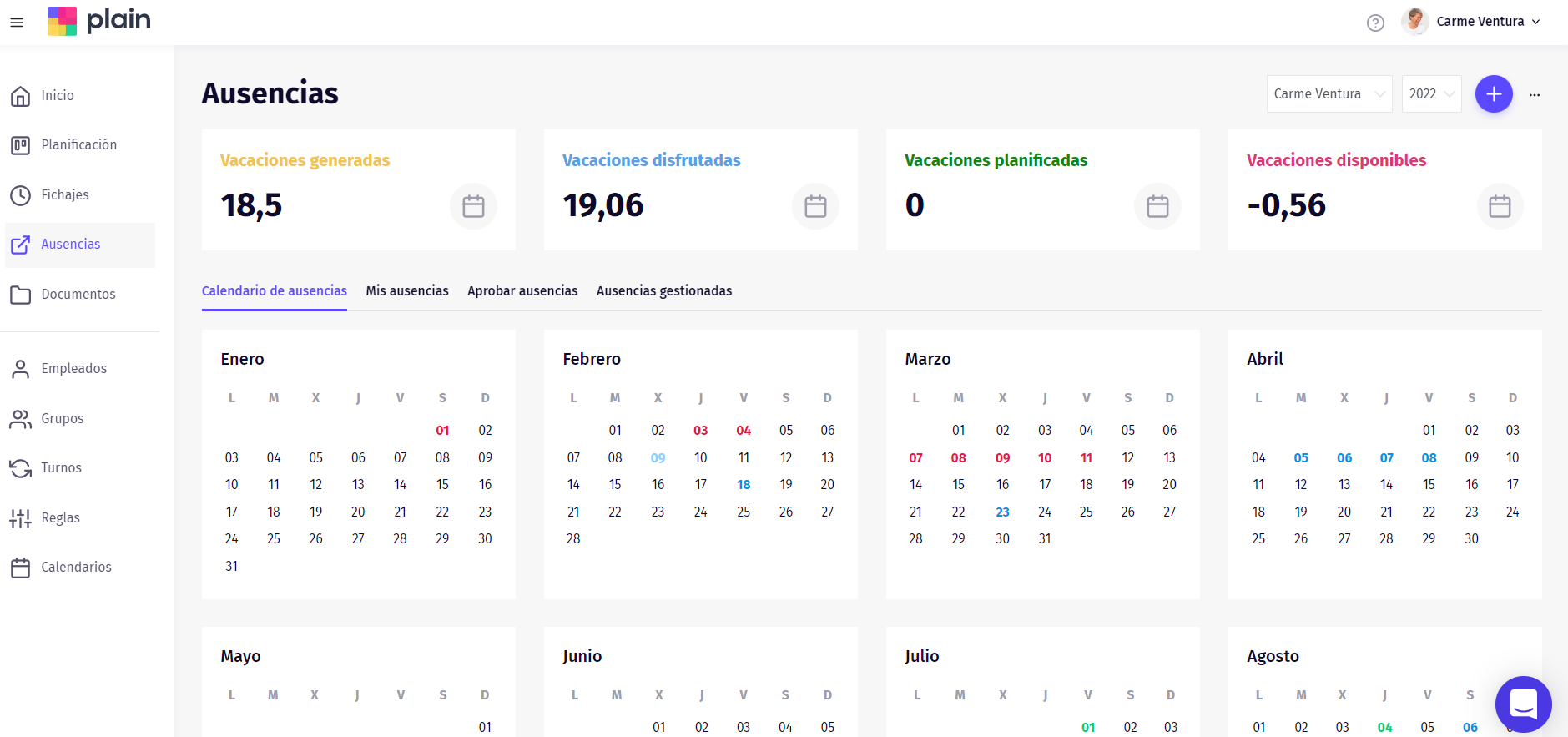Viewport: 1568px width, 737px height.
Task: Click the blue plus add absence button
Action: pos(1494,94)
